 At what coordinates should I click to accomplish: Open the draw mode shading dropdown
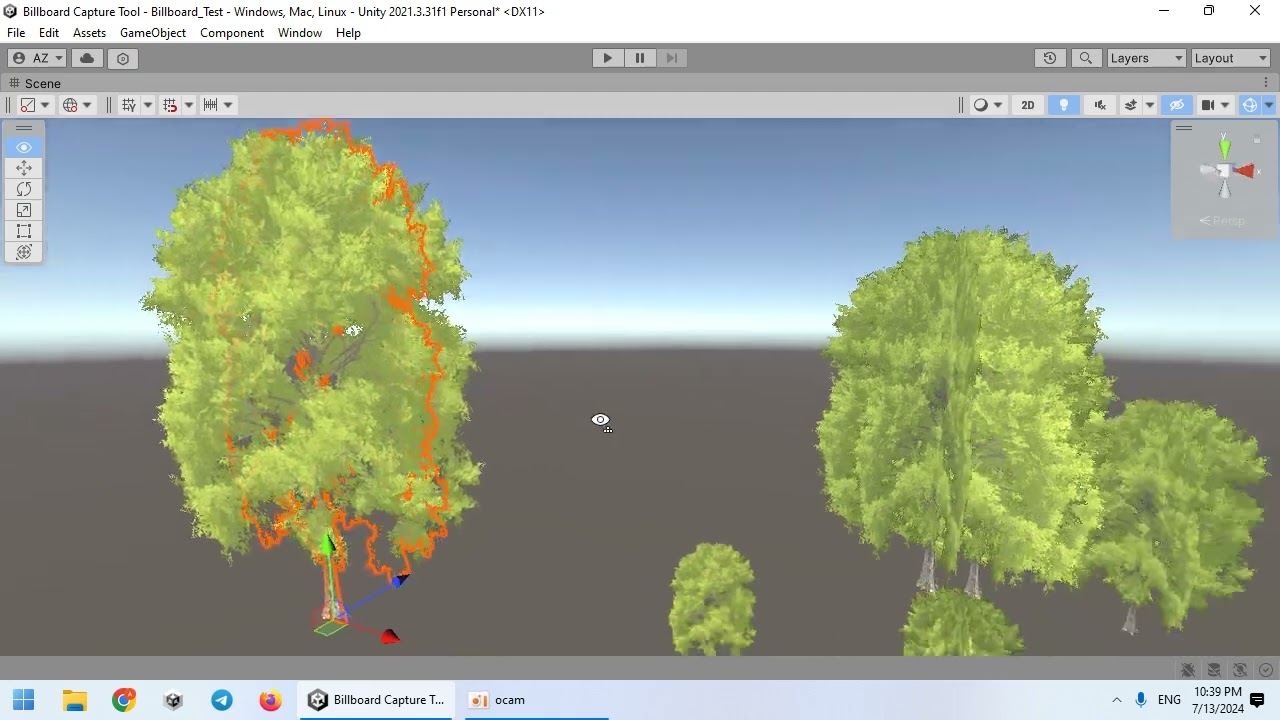[988, 104]
